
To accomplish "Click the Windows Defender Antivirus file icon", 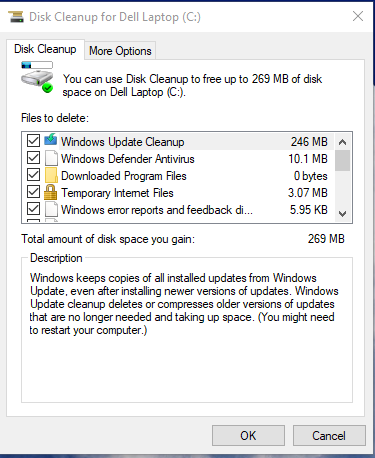I will click(51, 158).
